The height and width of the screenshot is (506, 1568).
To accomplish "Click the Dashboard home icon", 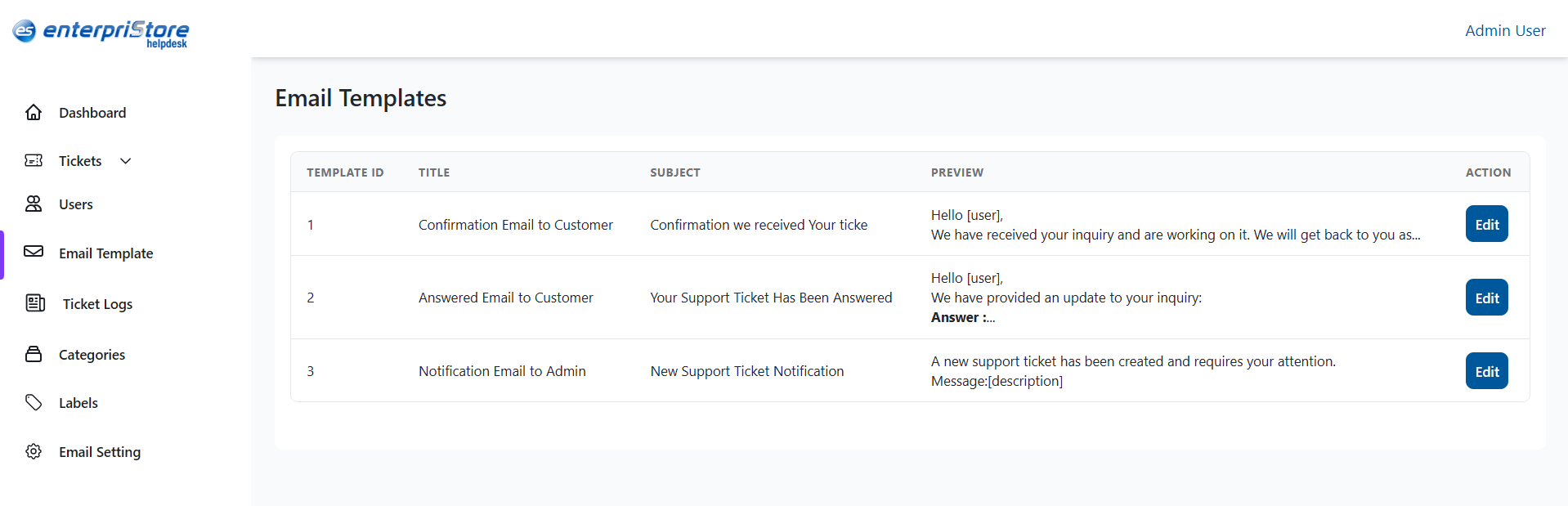I will point(34,112).
